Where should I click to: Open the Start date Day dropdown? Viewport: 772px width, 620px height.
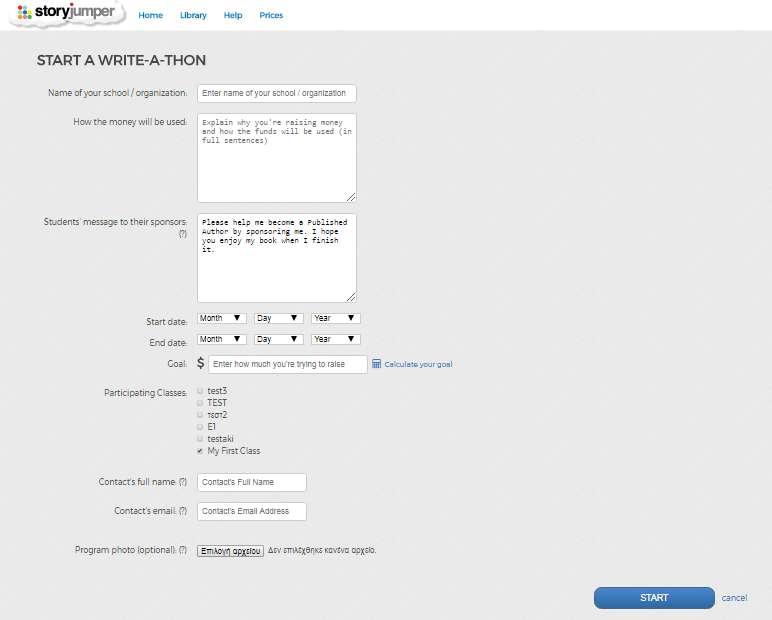[x=279, y=318]
